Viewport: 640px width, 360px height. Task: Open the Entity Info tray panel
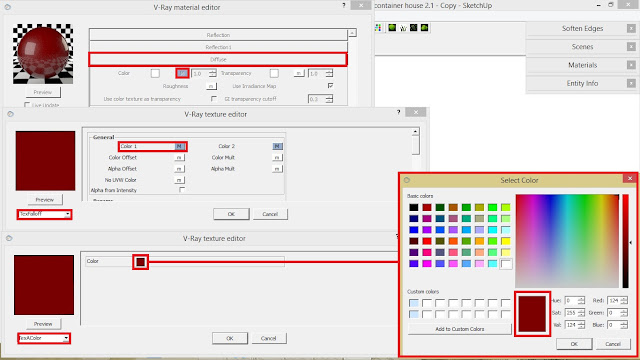(x=582, y=83)
